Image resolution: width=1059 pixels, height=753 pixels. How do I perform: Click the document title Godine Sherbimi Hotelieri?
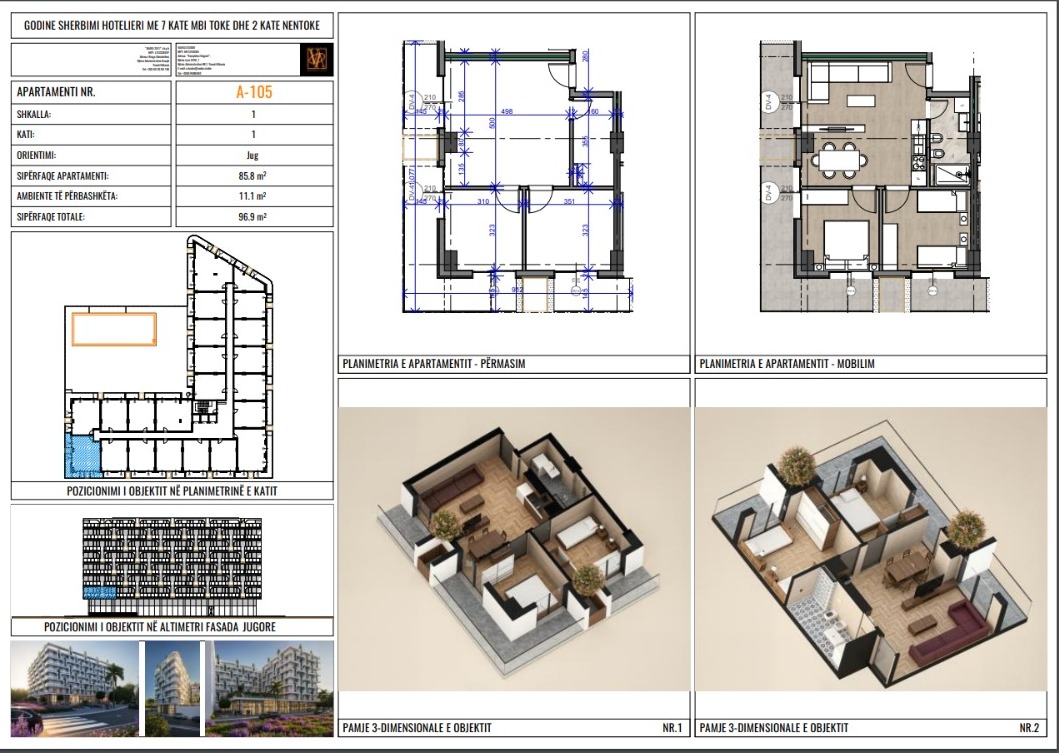click(172, 22)
